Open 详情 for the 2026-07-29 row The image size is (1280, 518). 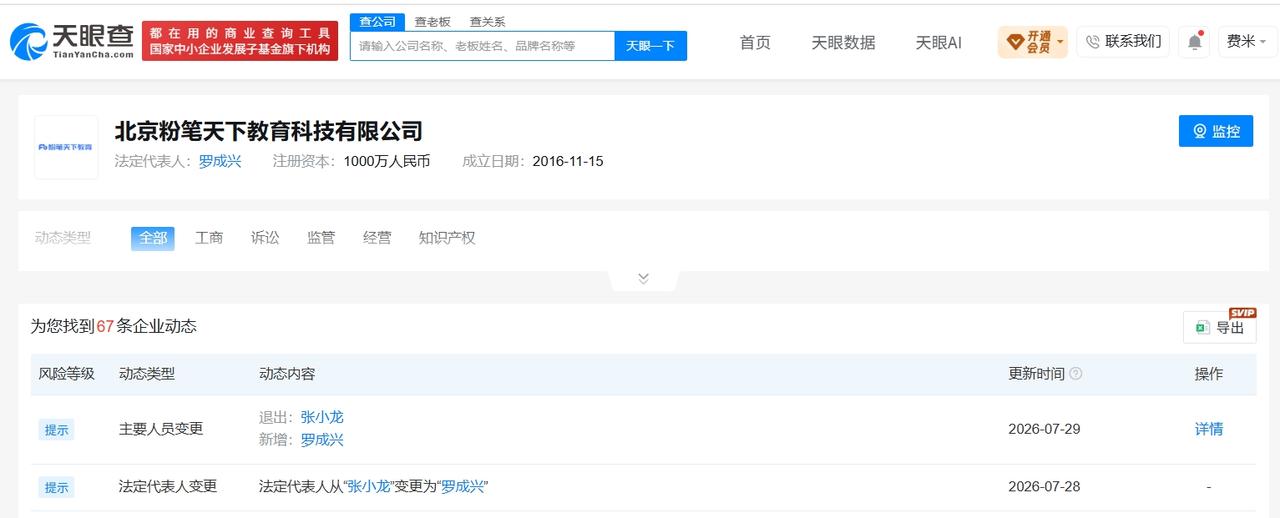pyautogui.click(x=1209, y=429)
